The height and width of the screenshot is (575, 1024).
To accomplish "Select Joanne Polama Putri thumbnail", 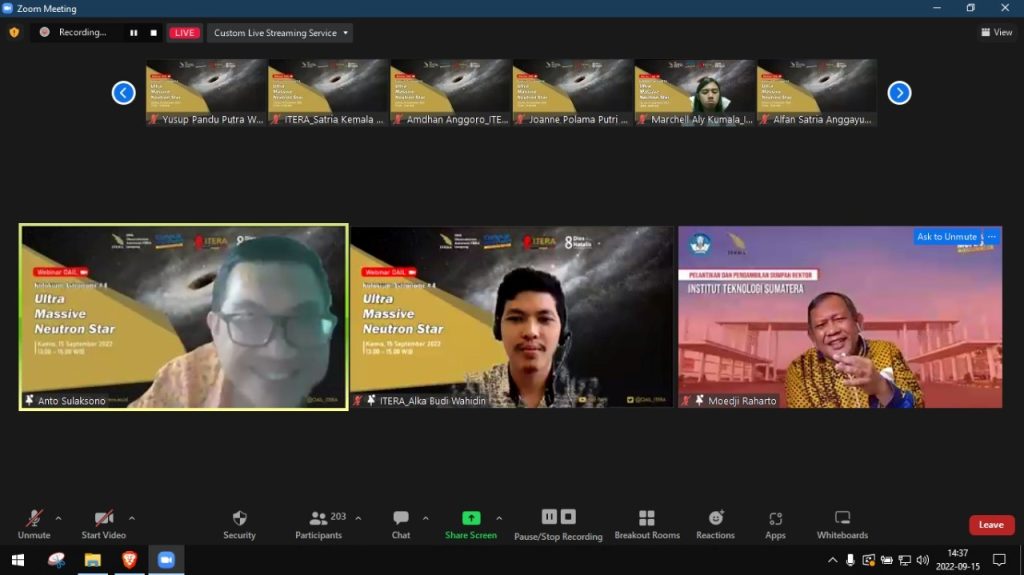I will pos(573,92).
